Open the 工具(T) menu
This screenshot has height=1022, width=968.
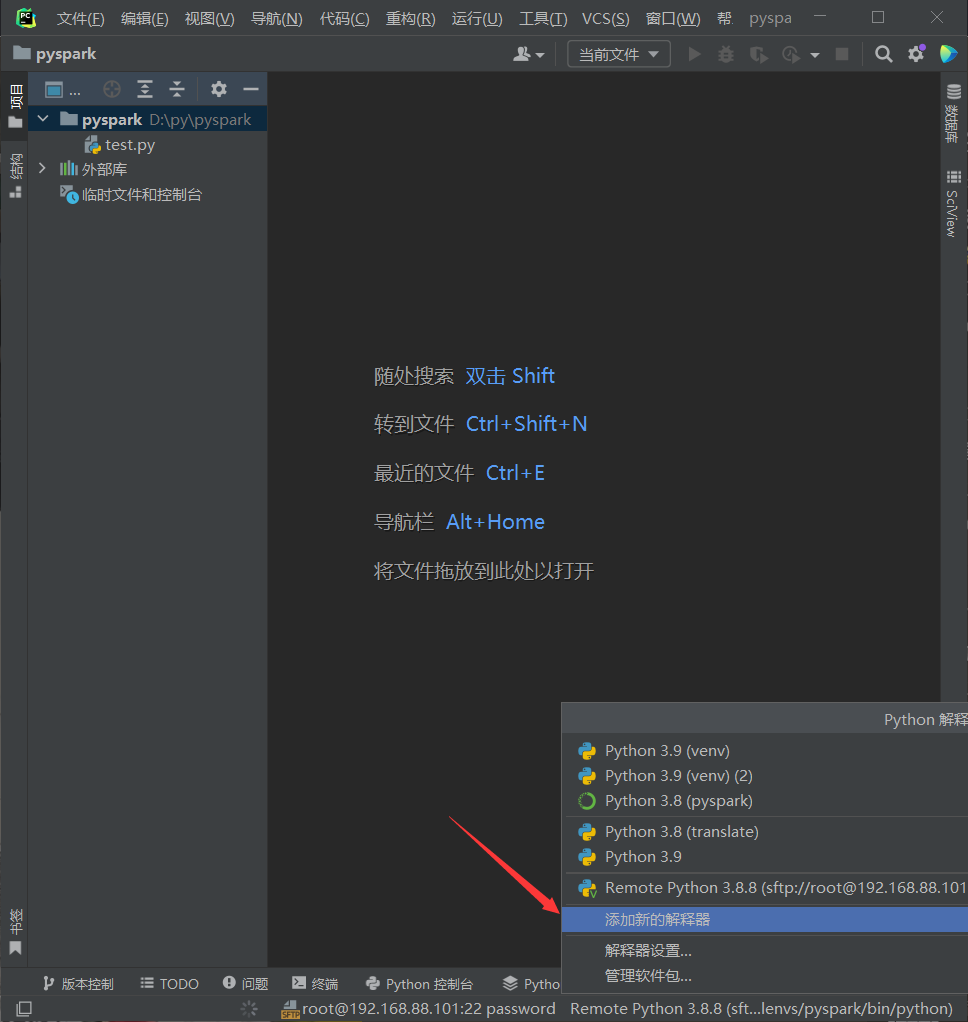click(x=542, y=18)
